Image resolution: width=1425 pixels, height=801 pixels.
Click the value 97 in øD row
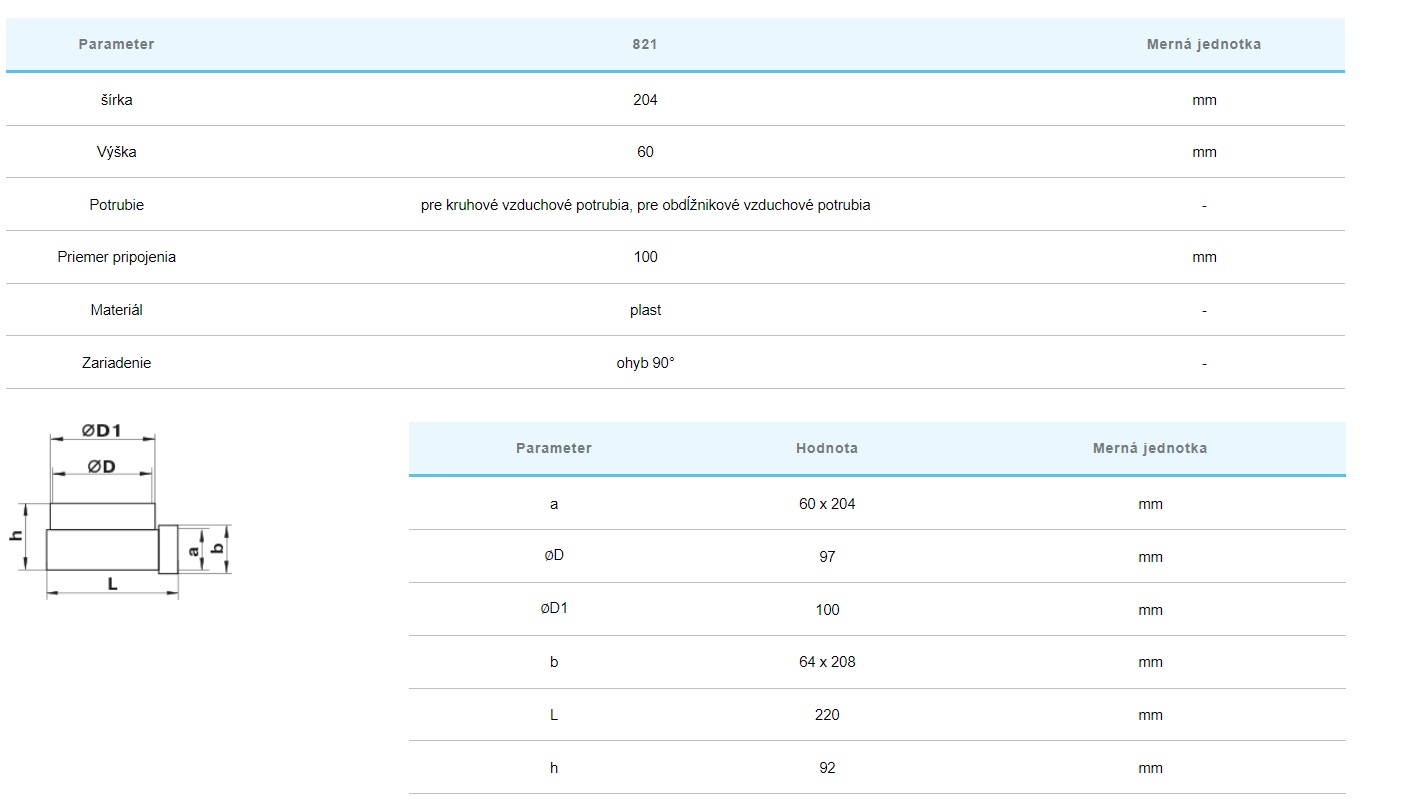pyautogui.click(x=827, y=557)
